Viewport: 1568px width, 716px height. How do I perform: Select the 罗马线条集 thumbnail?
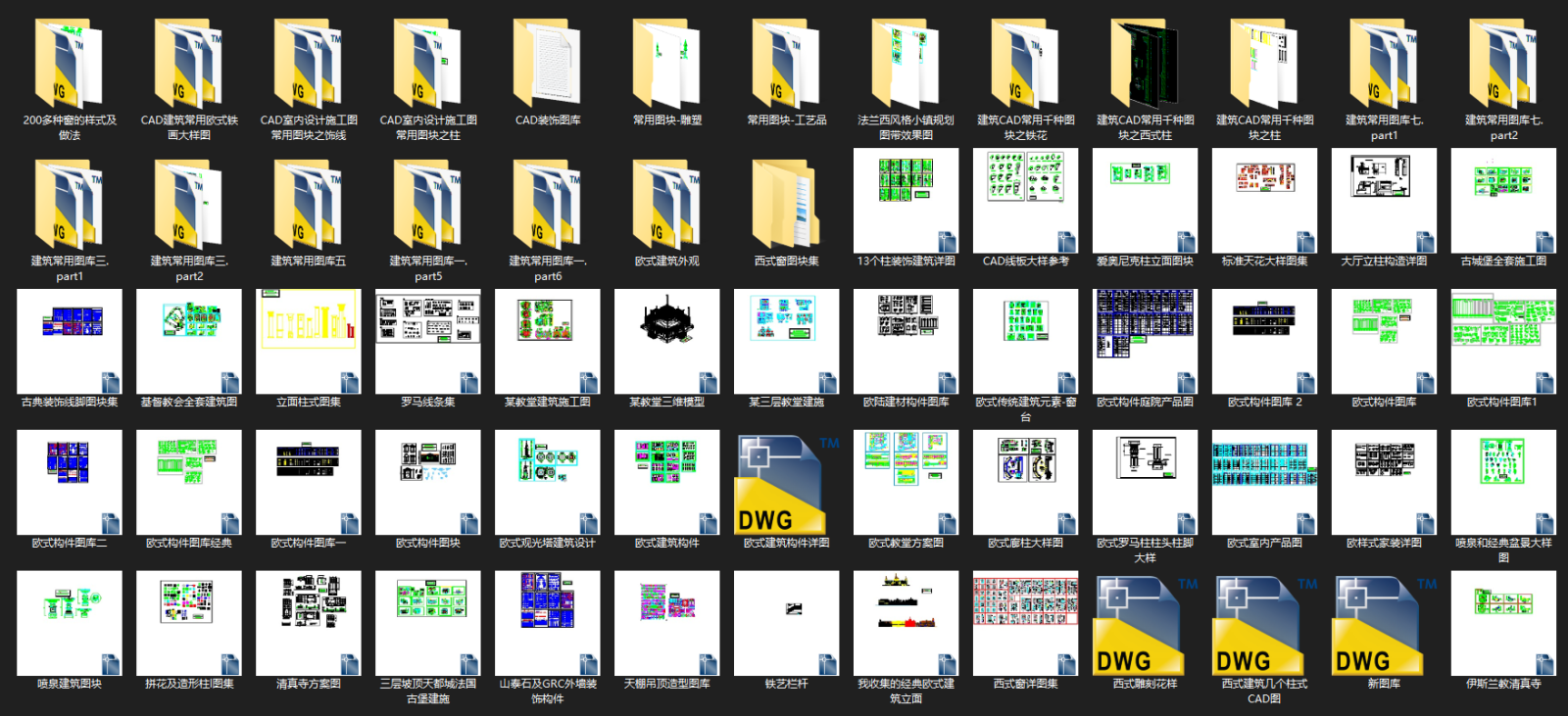427,342
